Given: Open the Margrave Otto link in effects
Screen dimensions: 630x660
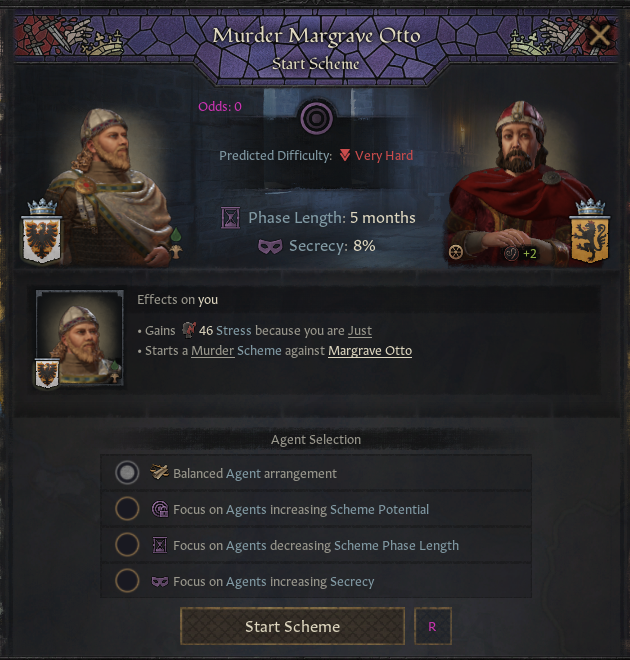Looking at the screenshot, I should [x=370, y=351].
